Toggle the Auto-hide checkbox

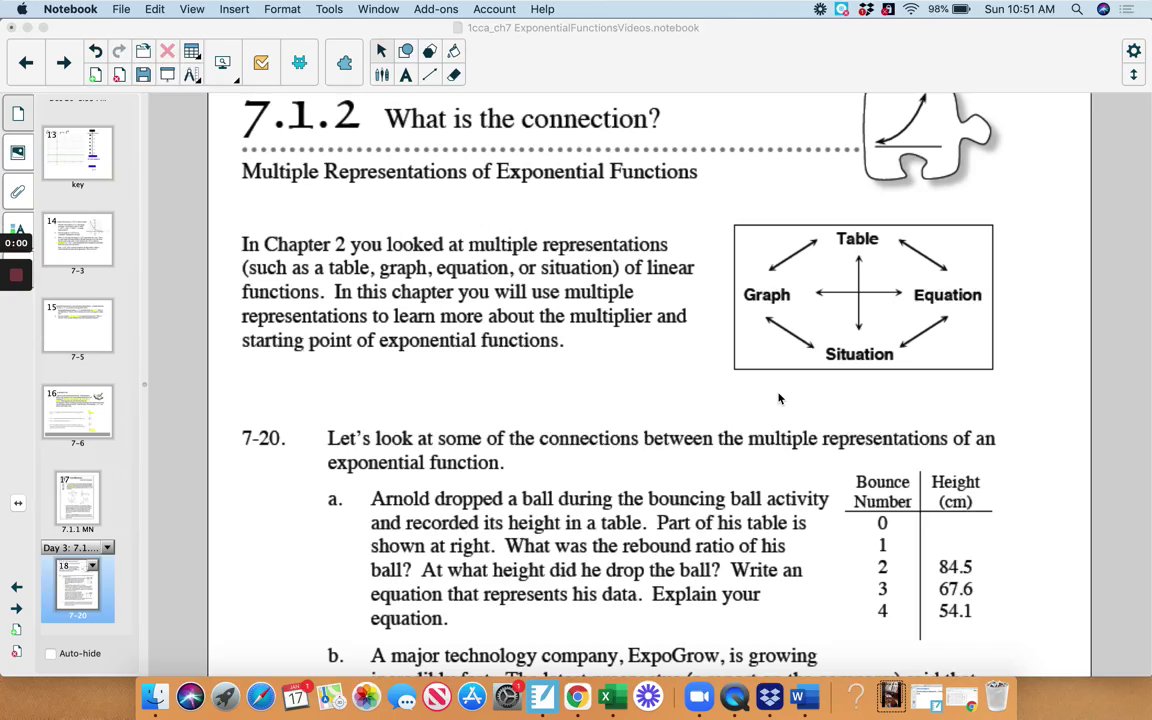[x=51, y=654]
